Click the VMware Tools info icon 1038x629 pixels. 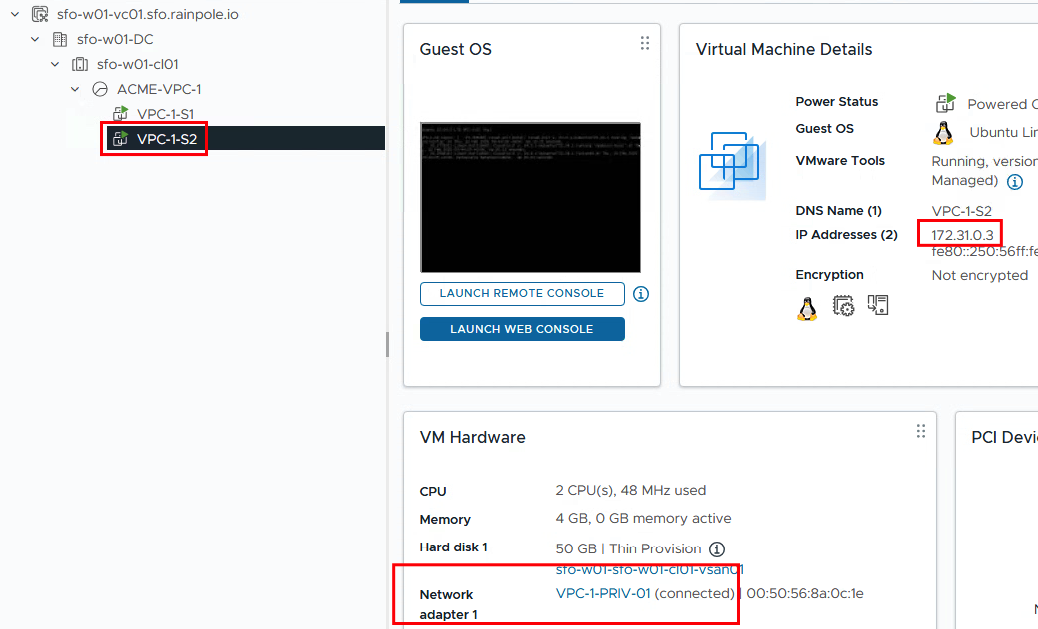tap(1014, 182)
